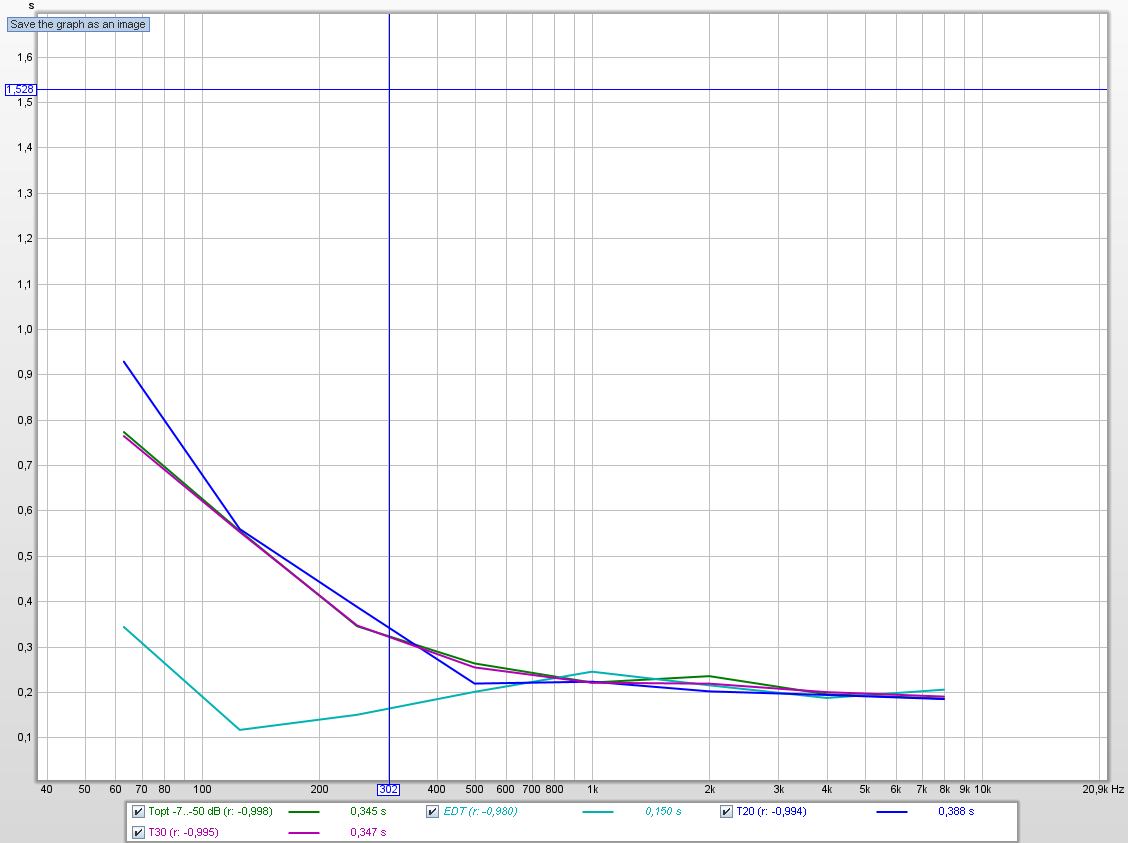Click the EDT value 0,150 s

[663, 812]
